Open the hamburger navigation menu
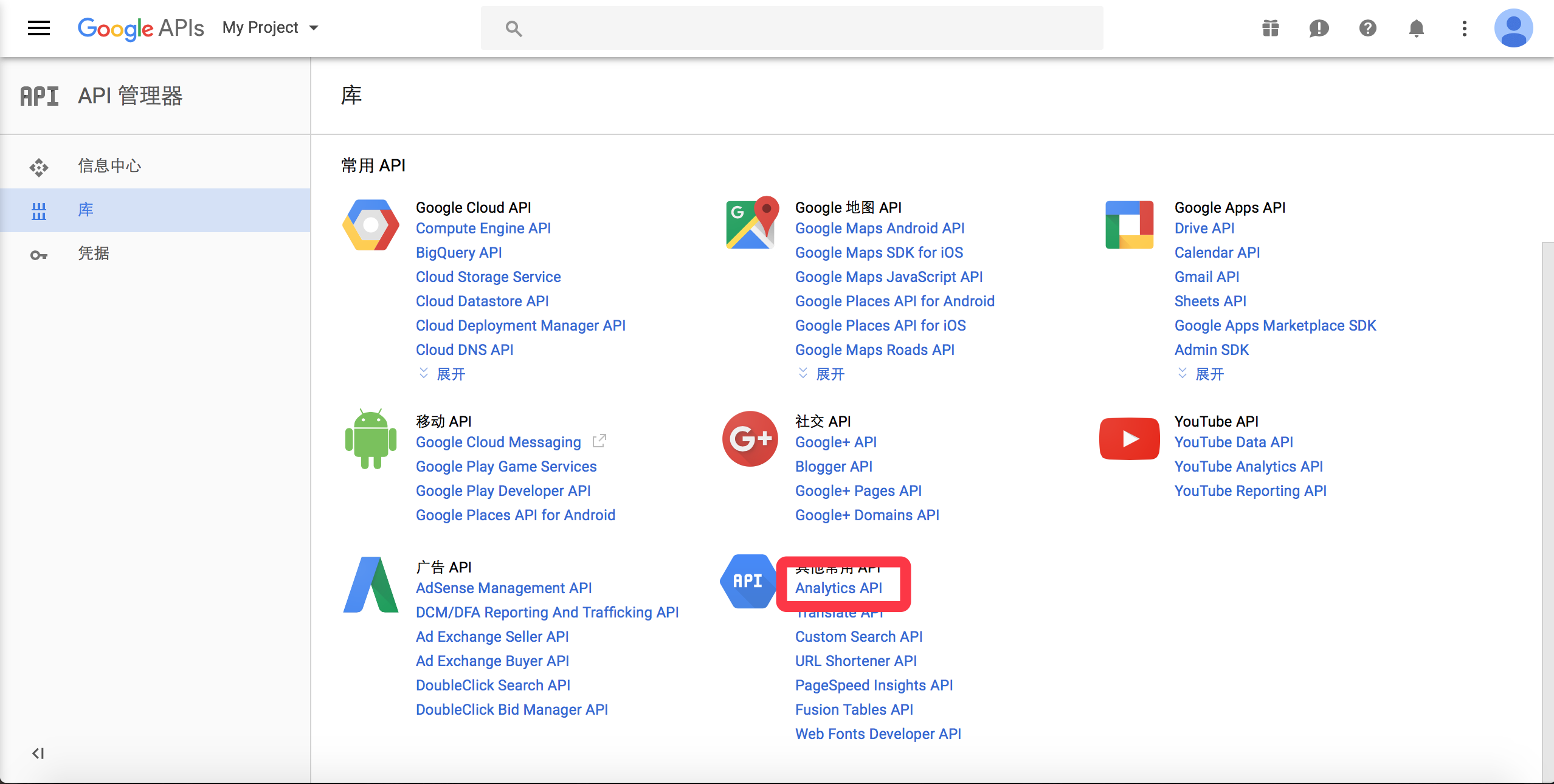 pos(39,28)
